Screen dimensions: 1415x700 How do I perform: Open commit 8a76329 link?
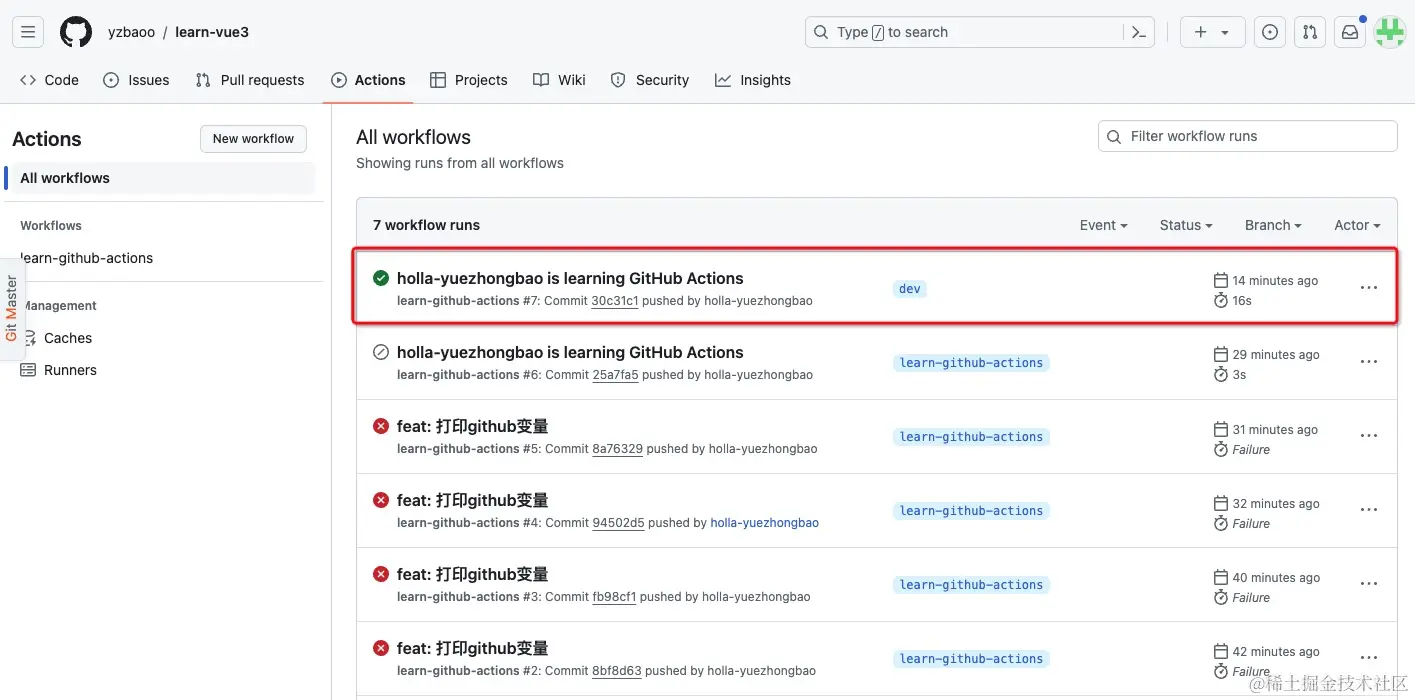tap(617, 449)
